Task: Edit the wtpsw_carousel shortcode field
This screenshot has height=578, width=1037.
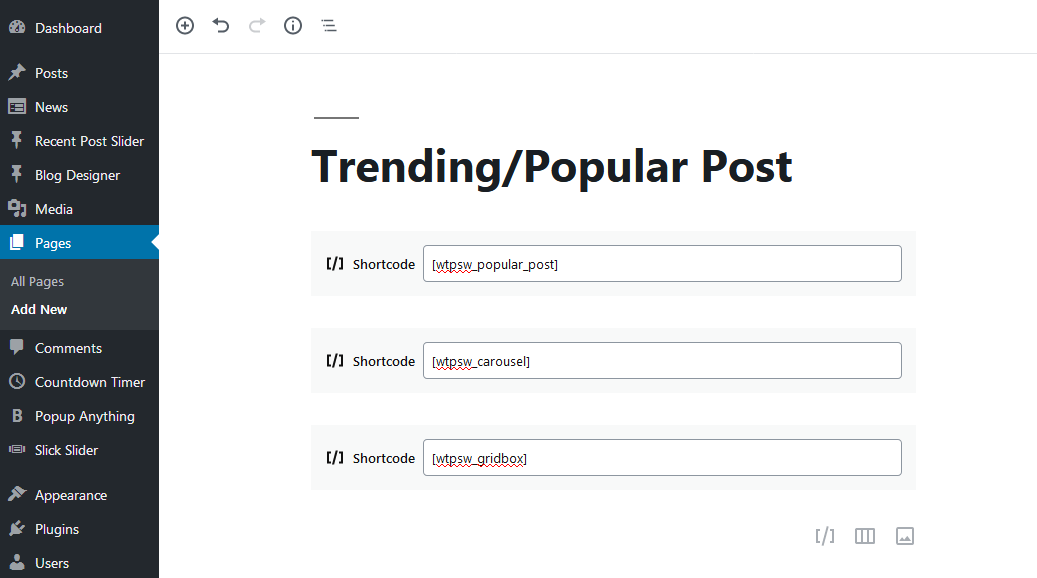Action: click(x=662, y=360)
